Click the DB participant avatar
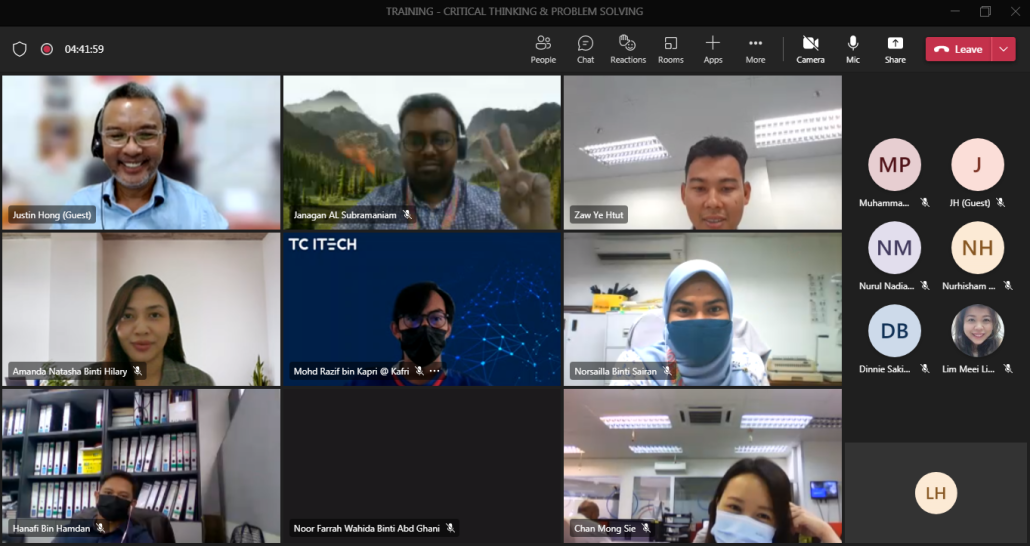 pos(894,330)
